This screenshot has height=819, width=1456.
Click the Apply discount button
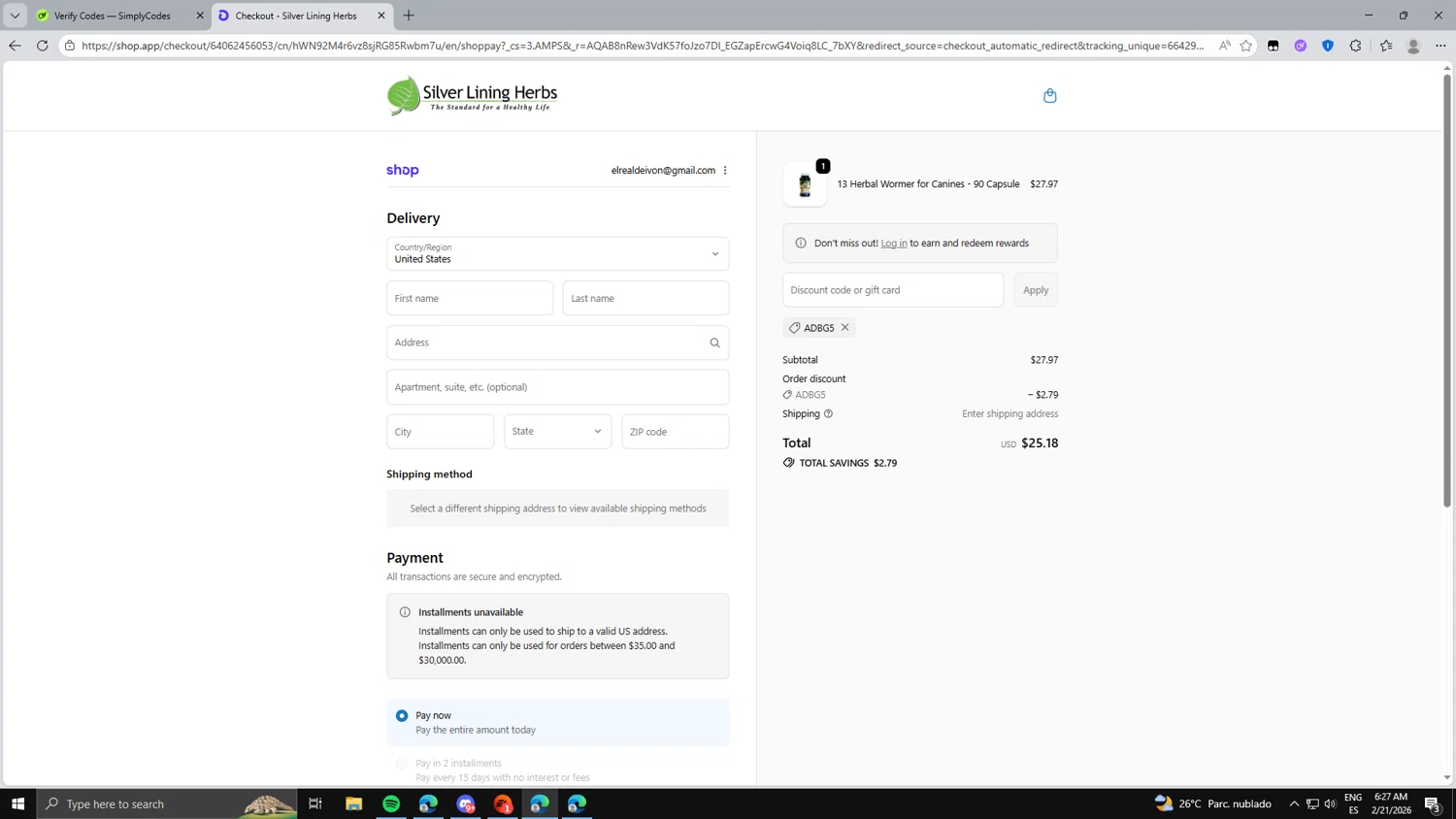(x=1036, y=290)
